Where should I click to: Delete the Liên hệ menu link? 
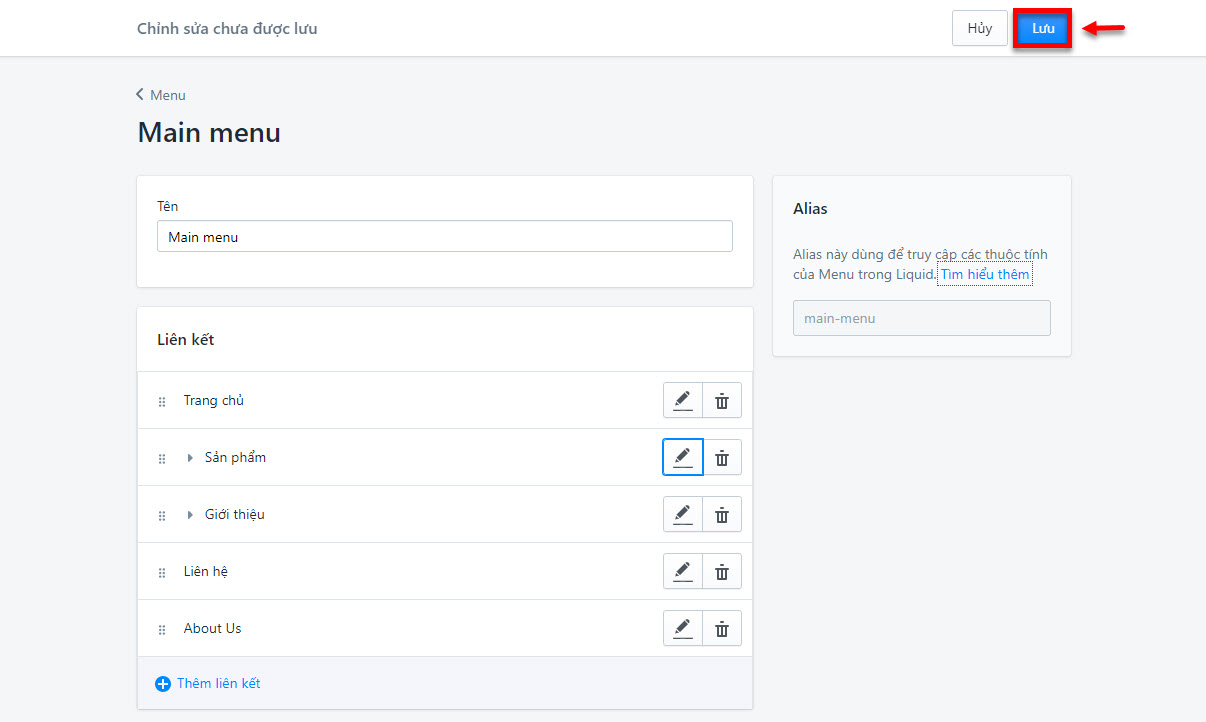tap(722, 572)
